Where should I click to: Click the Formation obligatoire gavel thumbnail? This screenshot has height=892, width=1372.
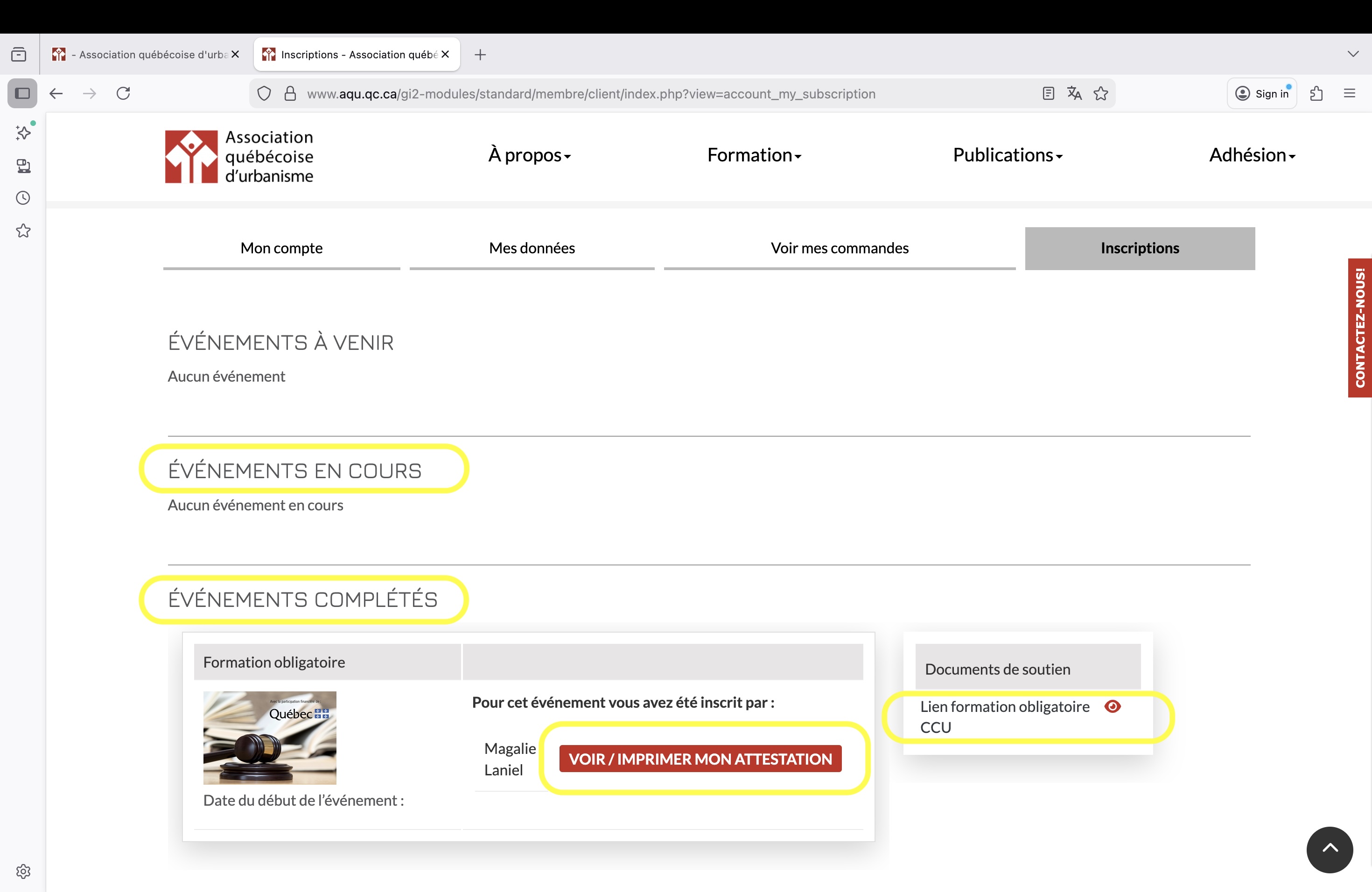click(x=270, y=738)
